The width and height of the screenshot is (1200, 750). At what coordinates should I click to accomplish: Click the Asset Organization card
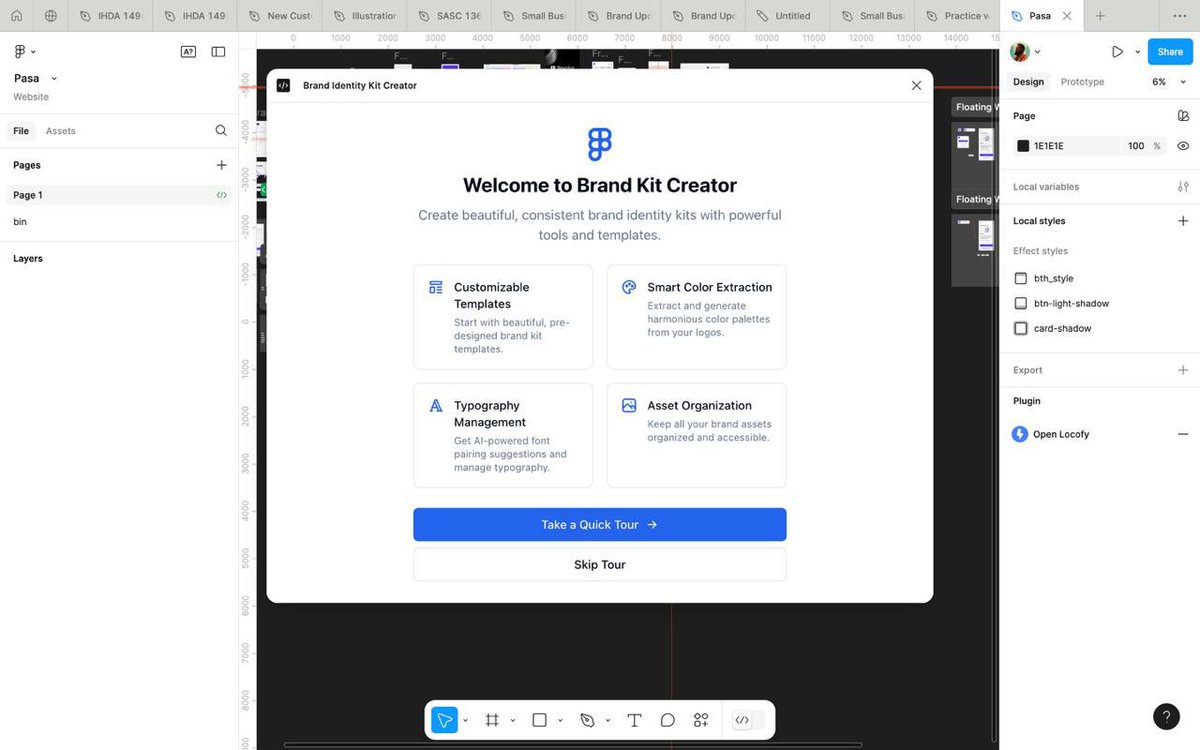point(696,435)
